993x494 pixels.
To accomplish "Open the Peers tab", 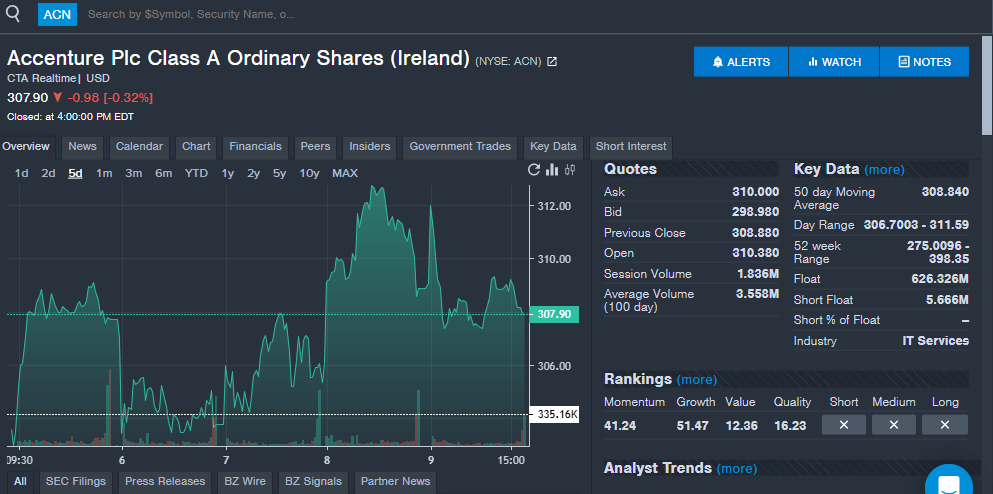I will [x=315, y=146].
